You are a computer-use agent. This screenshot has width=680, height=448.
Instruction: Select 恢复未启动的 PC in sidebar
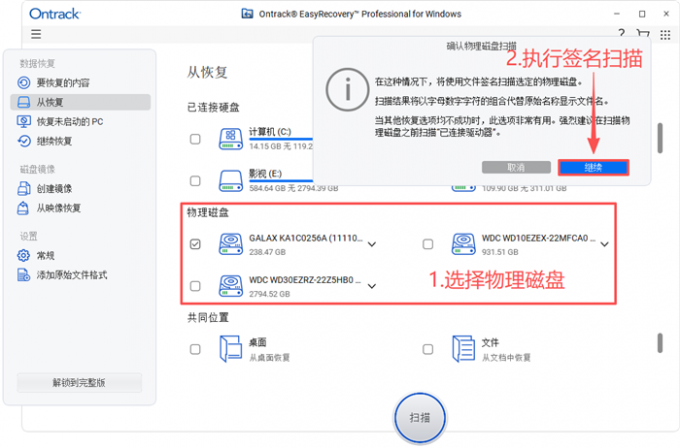click(x=81, y=121)
